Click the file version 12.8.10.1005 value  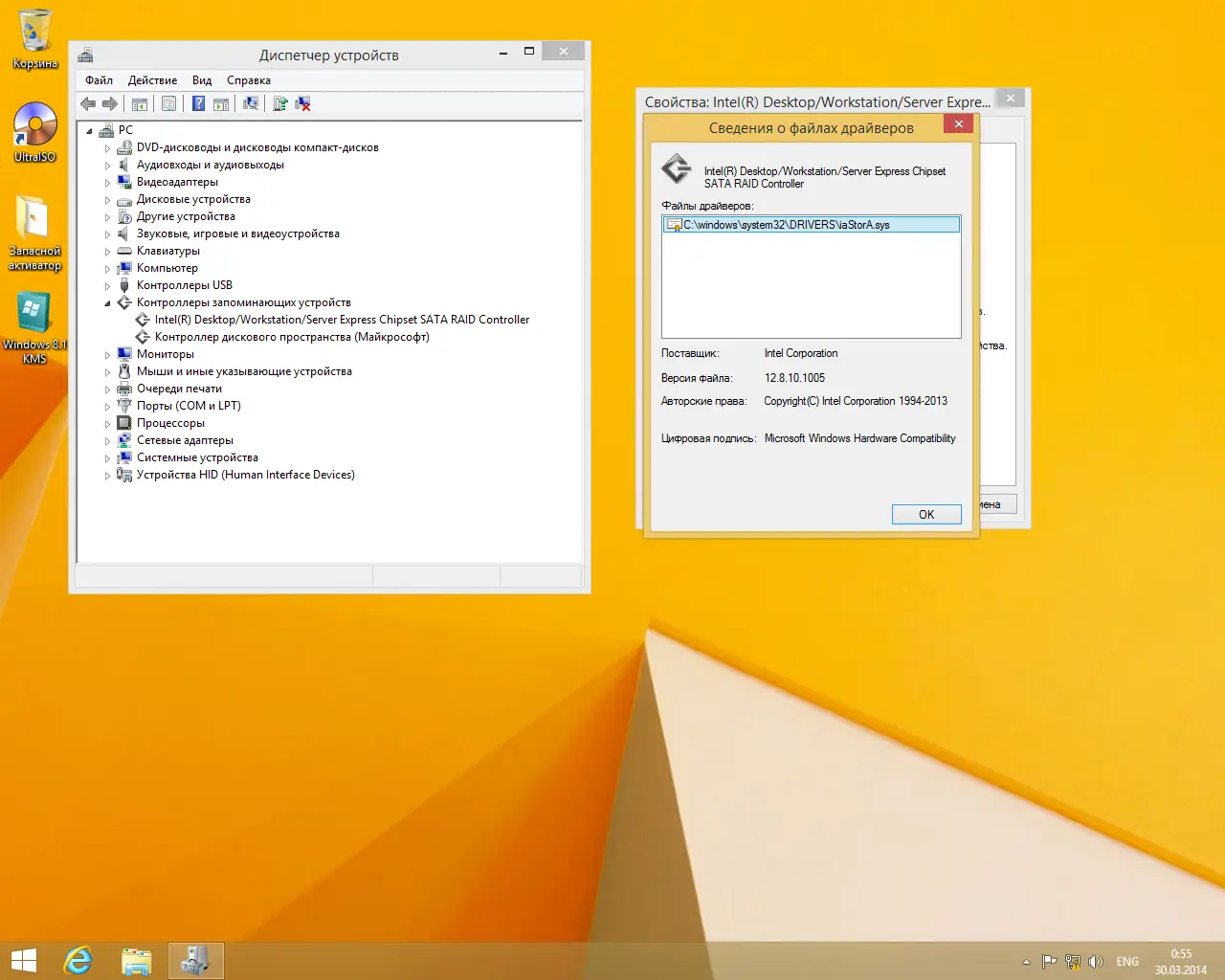click(x=794, y=378)
